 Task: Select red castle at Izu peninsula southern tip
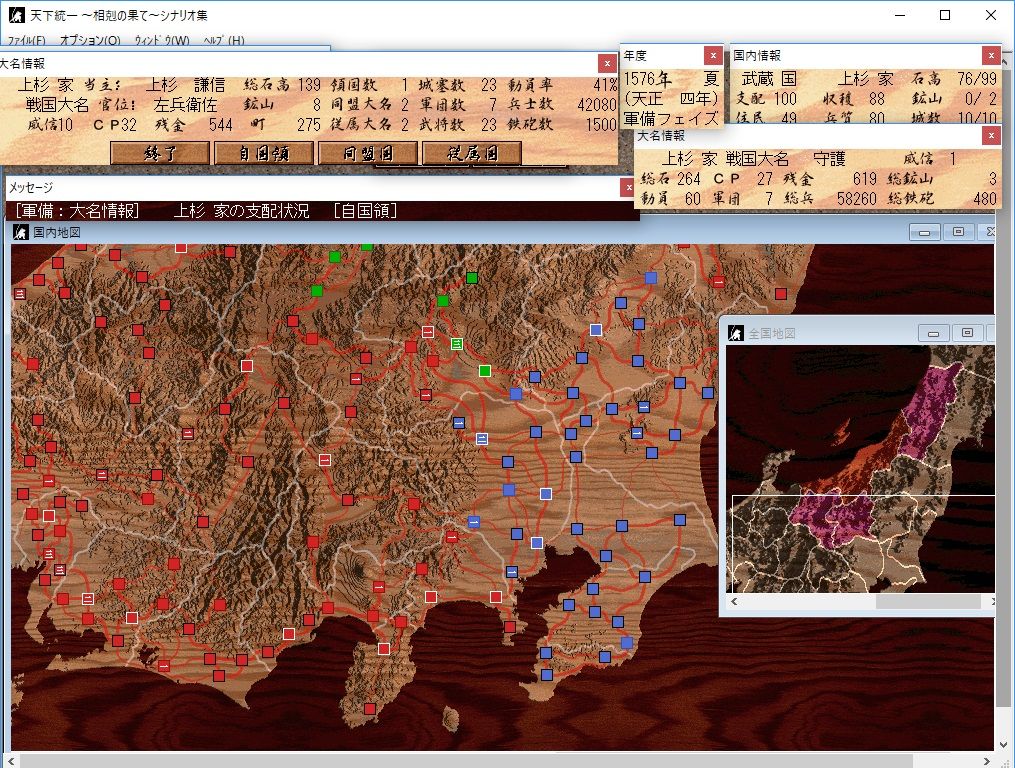[x=370, y=709]
